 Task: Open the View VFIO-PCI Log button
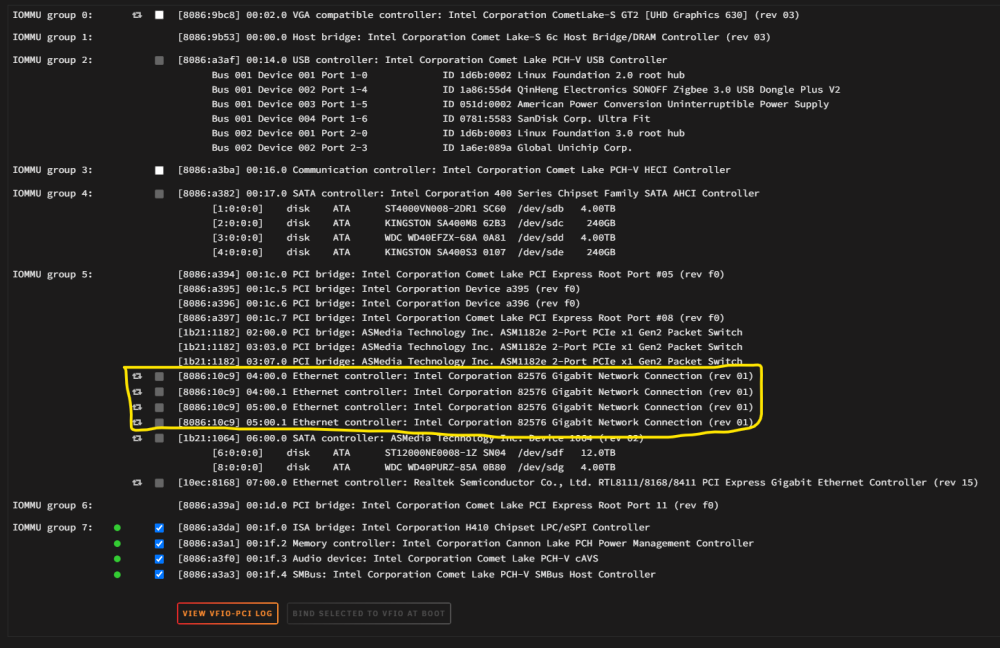tap(228, 614)
